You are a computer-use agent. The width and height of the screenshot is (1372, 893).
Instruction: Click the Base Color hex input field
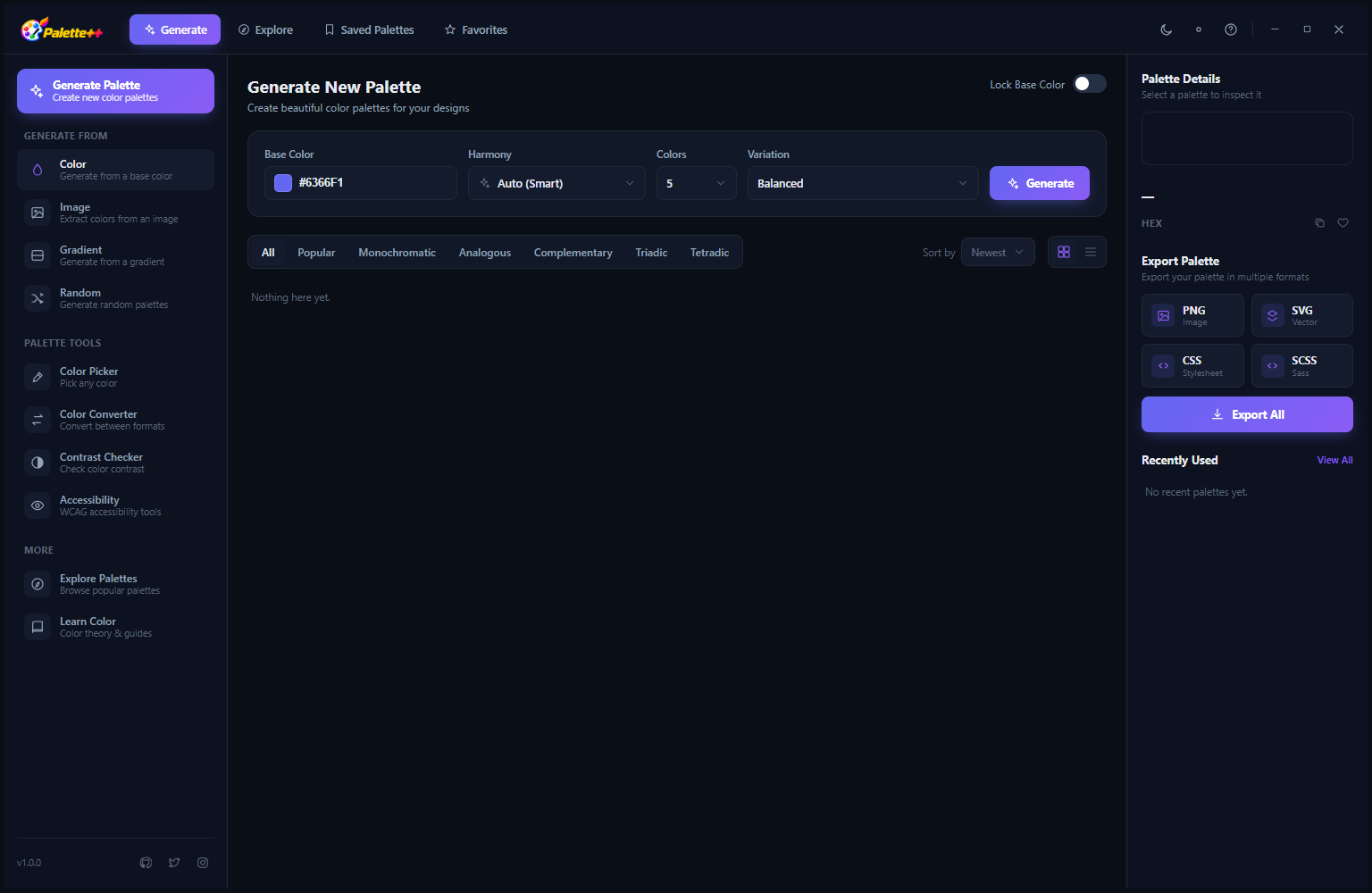(361, 183)
